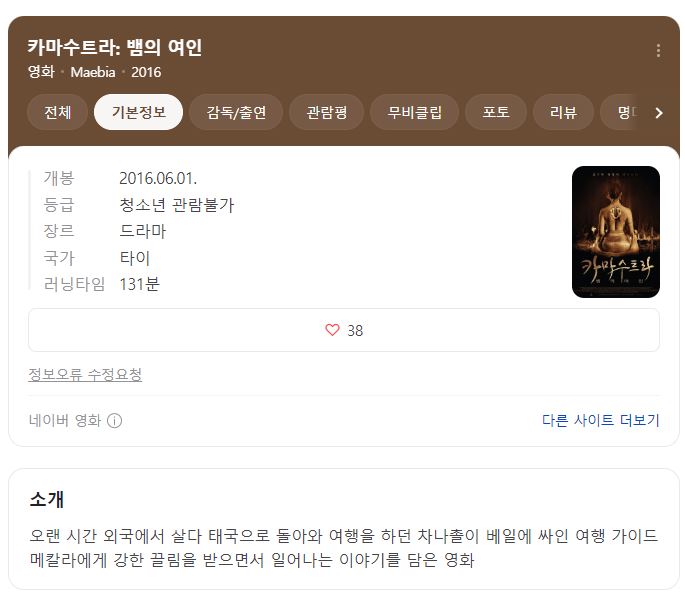Go to the 무비클립 tab

(x=415, y=112)
